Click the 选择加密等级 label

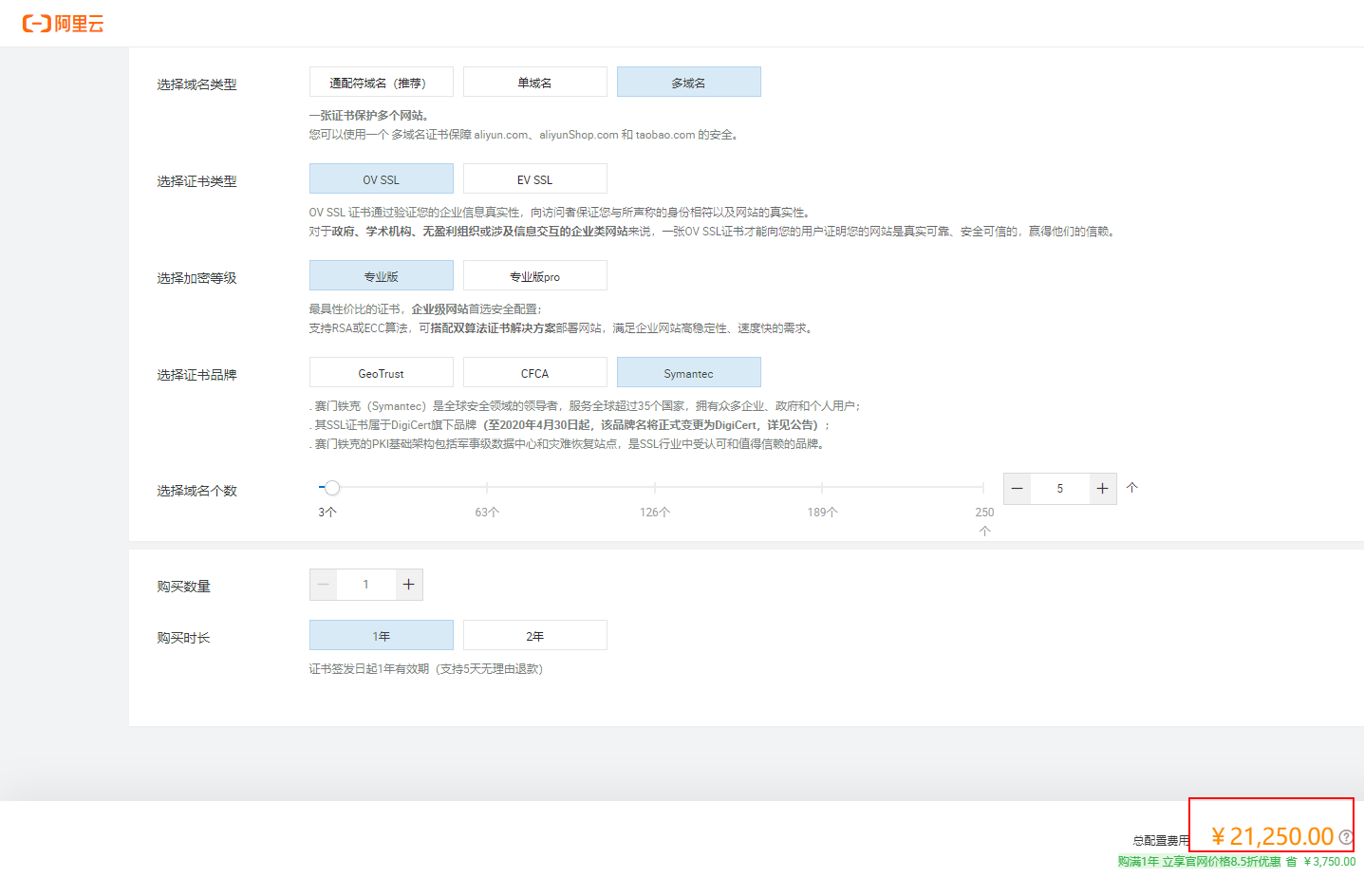point(196,278)
